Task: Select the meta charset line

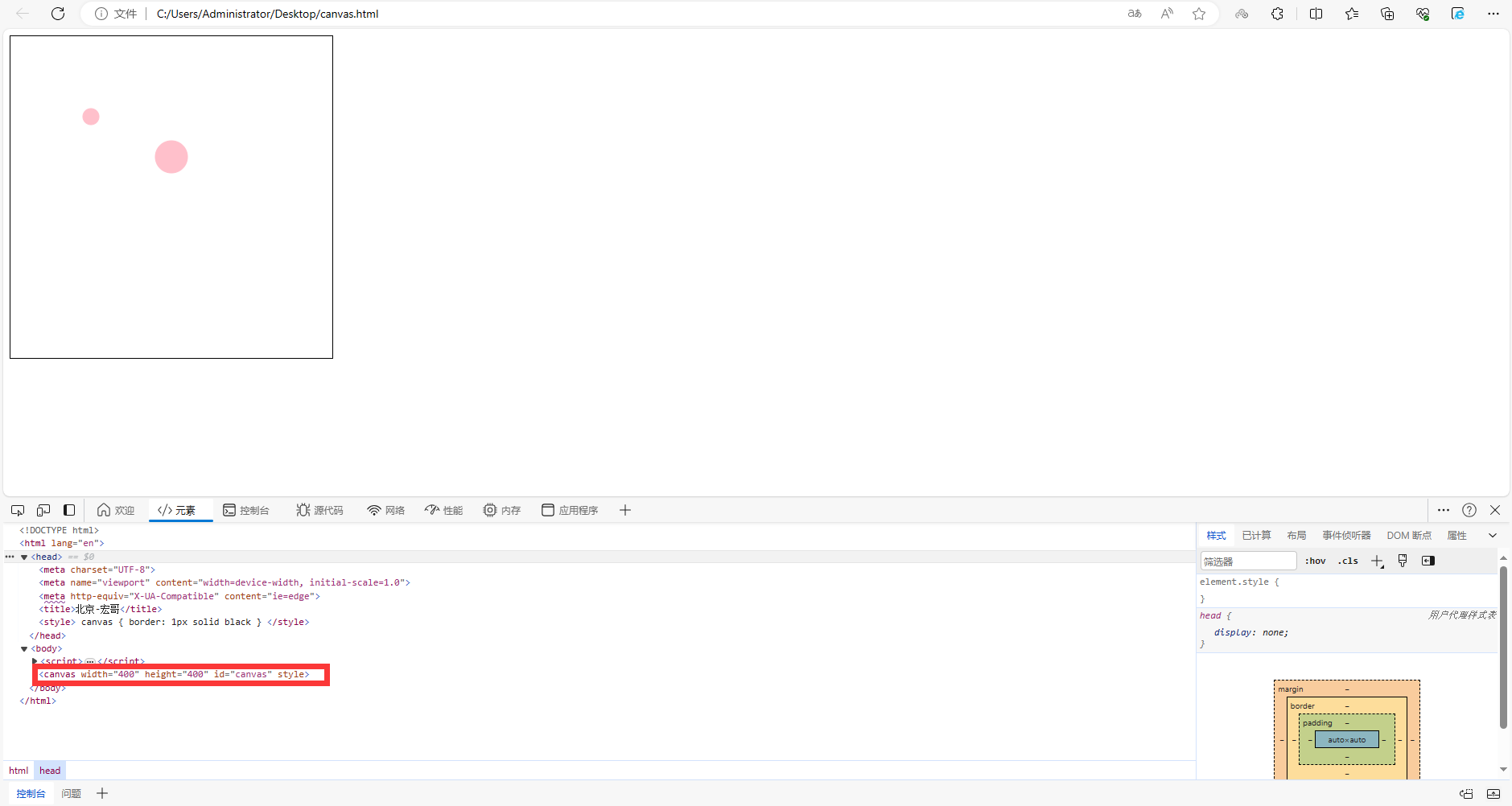Action: point(97,570)
